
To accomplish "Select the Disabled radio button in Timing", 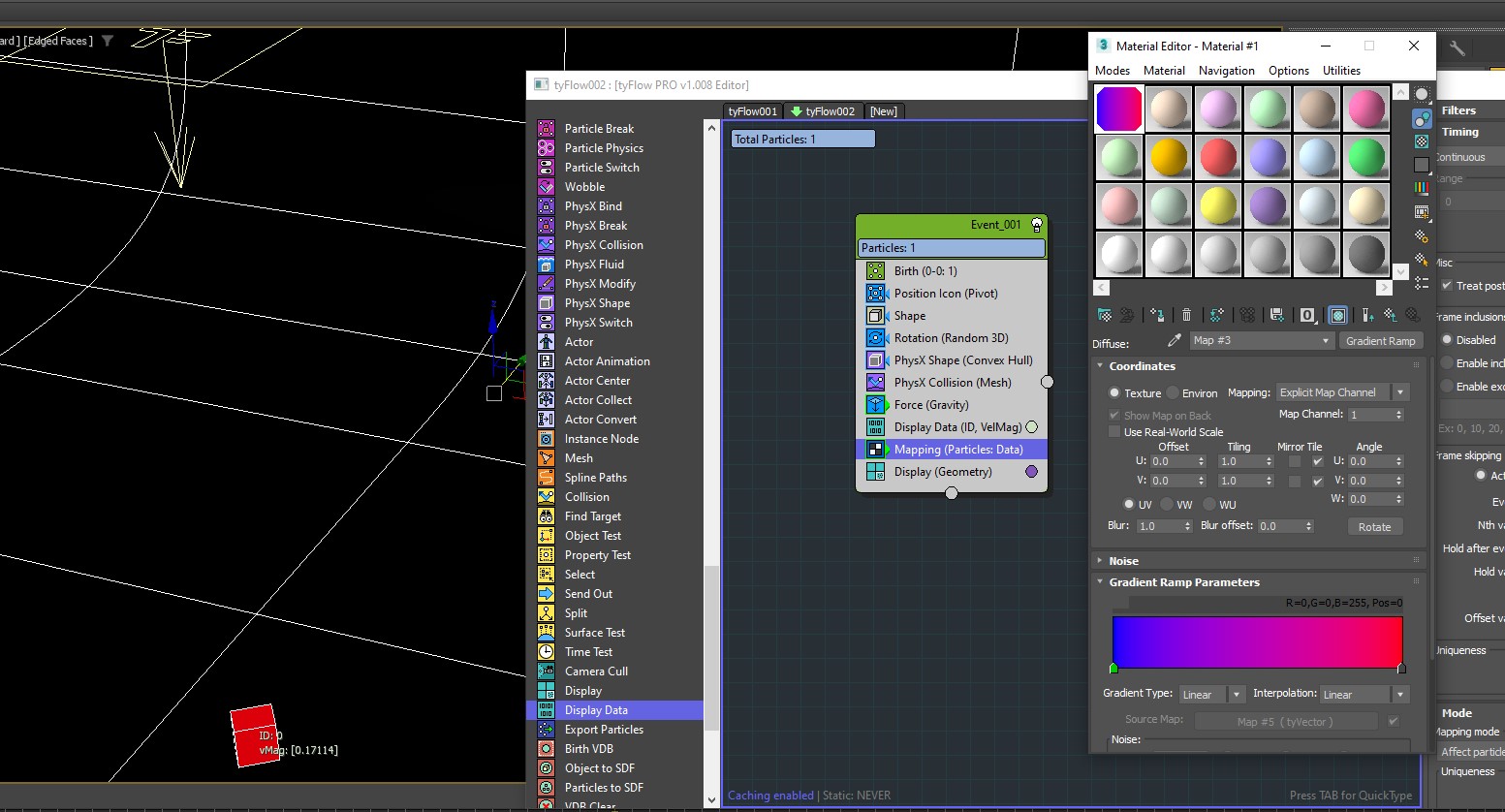I will (x=1447, y=340).
